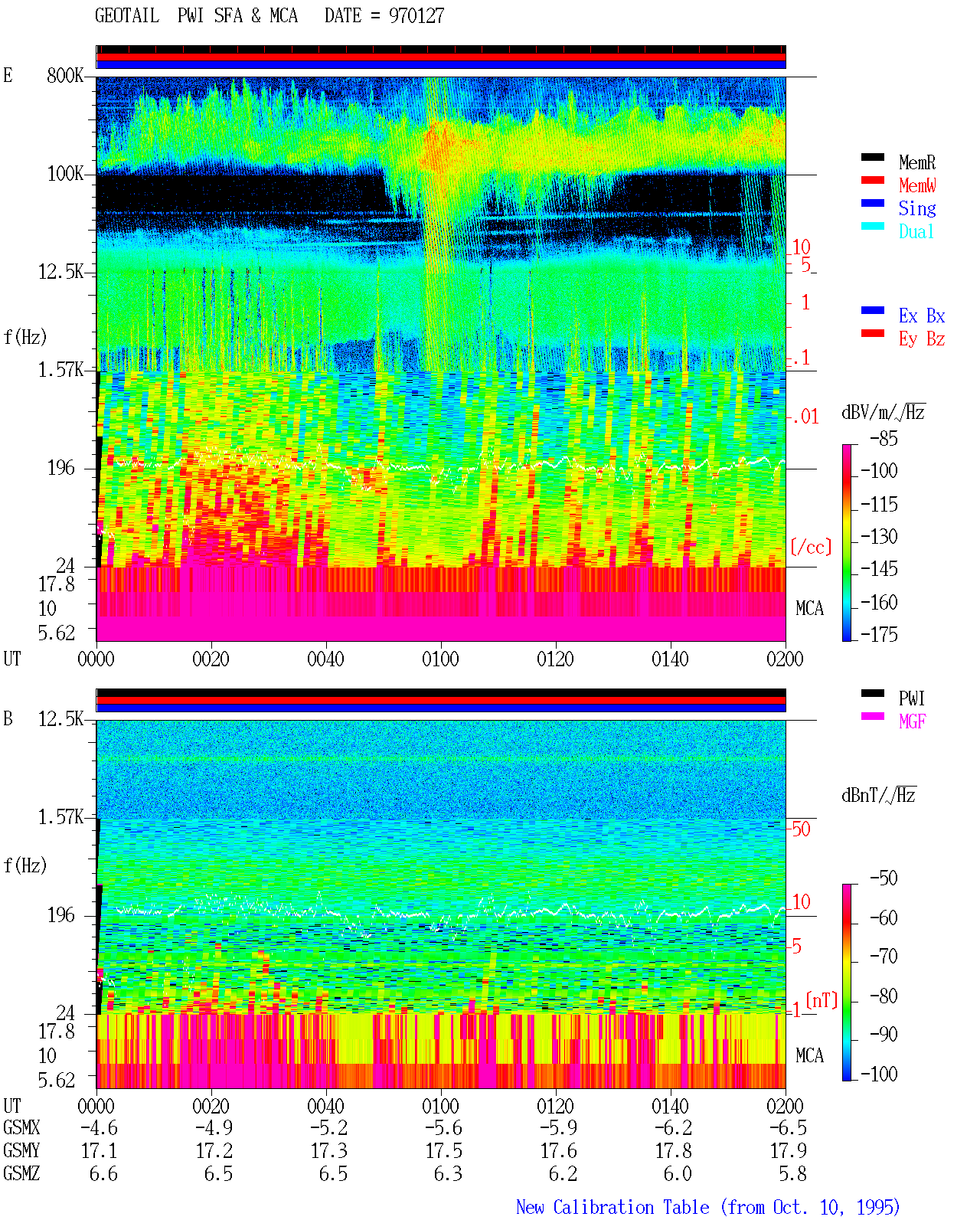This screenshot has width=980, height=1220.
Task: Click the 'GSMZ' row label
Action: tap(21, 1174)
